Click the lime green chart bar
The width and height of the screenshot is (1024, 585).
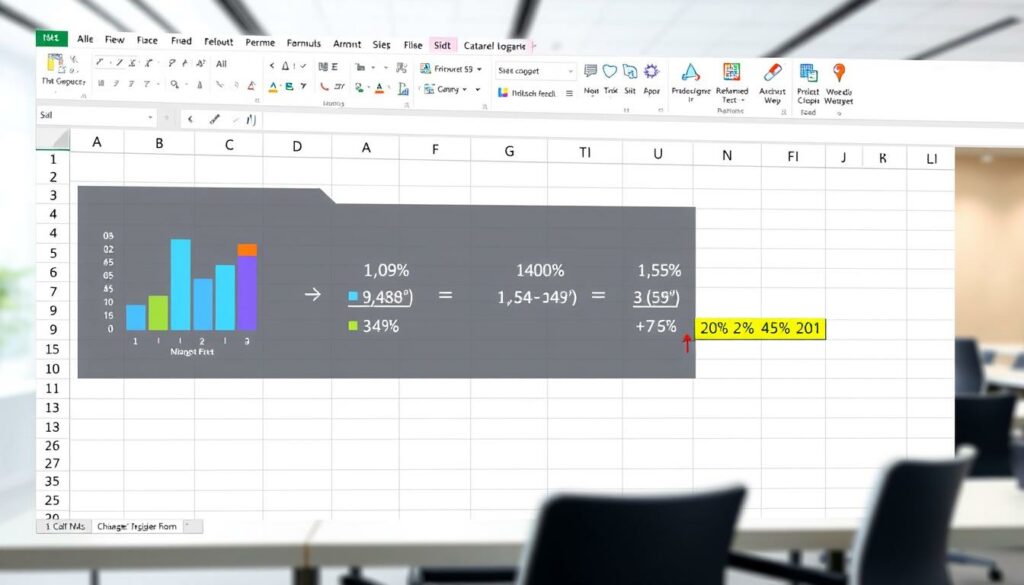158,313
